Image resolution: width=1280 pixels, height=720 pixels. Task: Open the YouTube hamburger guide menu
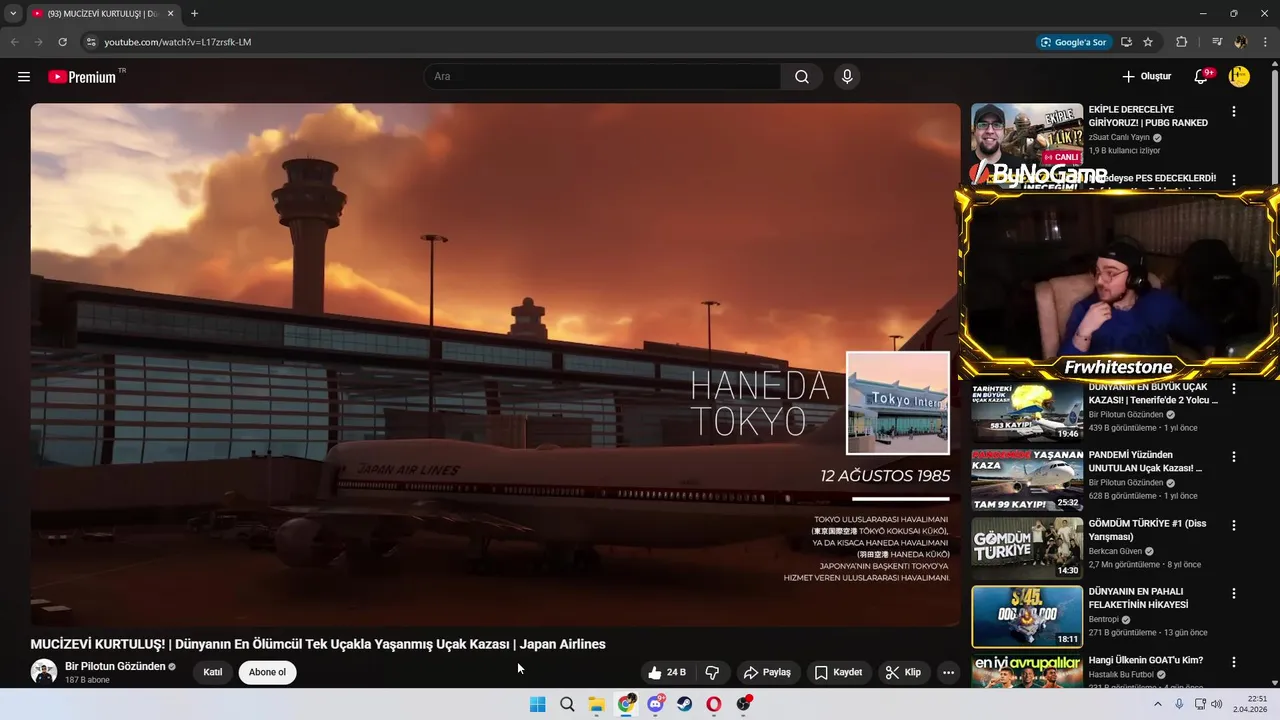point(24,77)
